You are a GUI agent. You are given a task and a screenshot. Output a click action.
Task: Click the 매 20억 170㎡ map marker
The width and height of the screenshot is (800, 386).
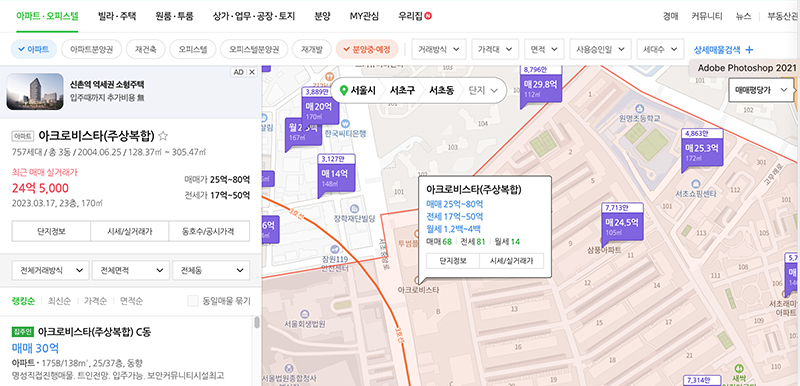pyautogui.click(x=321, y=107)
